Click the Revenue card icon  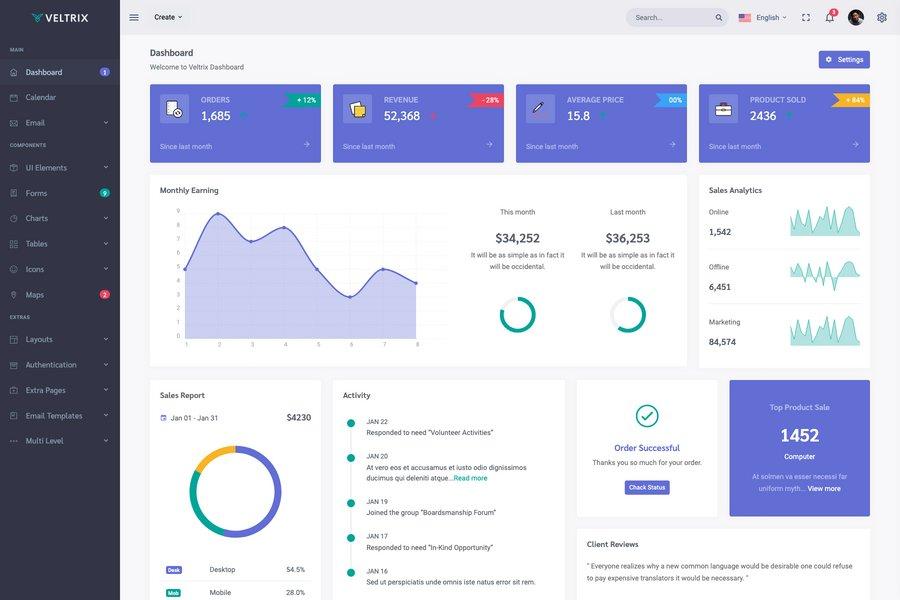[x=357, y=109]
